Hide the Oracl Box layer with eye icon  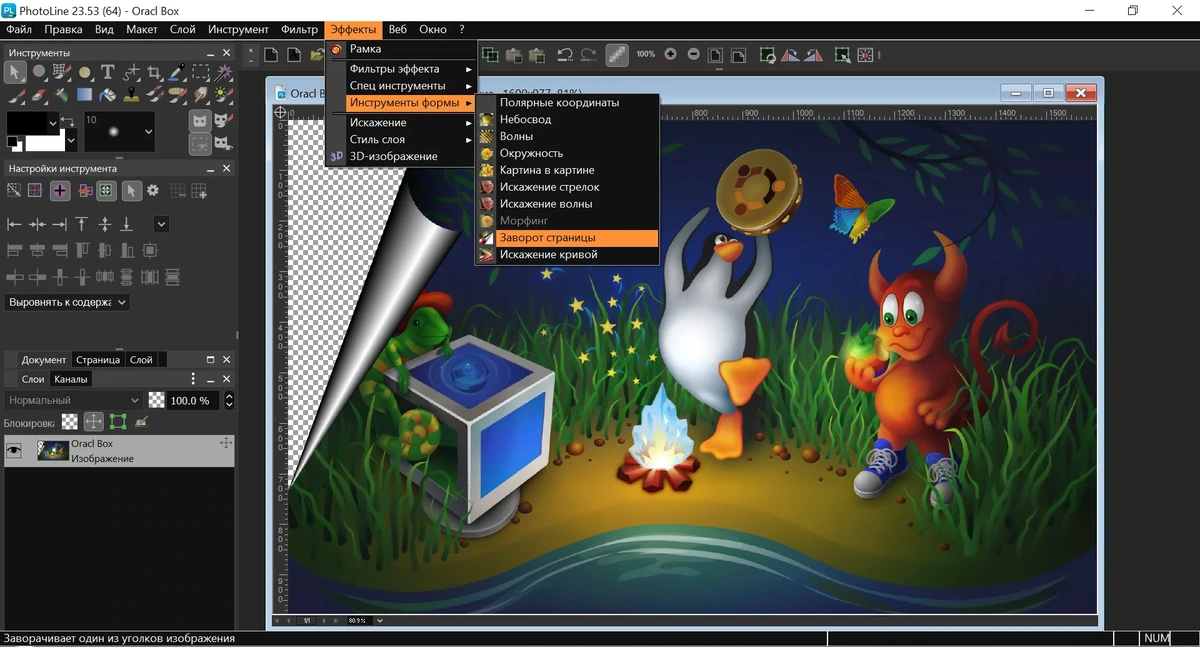tap(14, 451)
